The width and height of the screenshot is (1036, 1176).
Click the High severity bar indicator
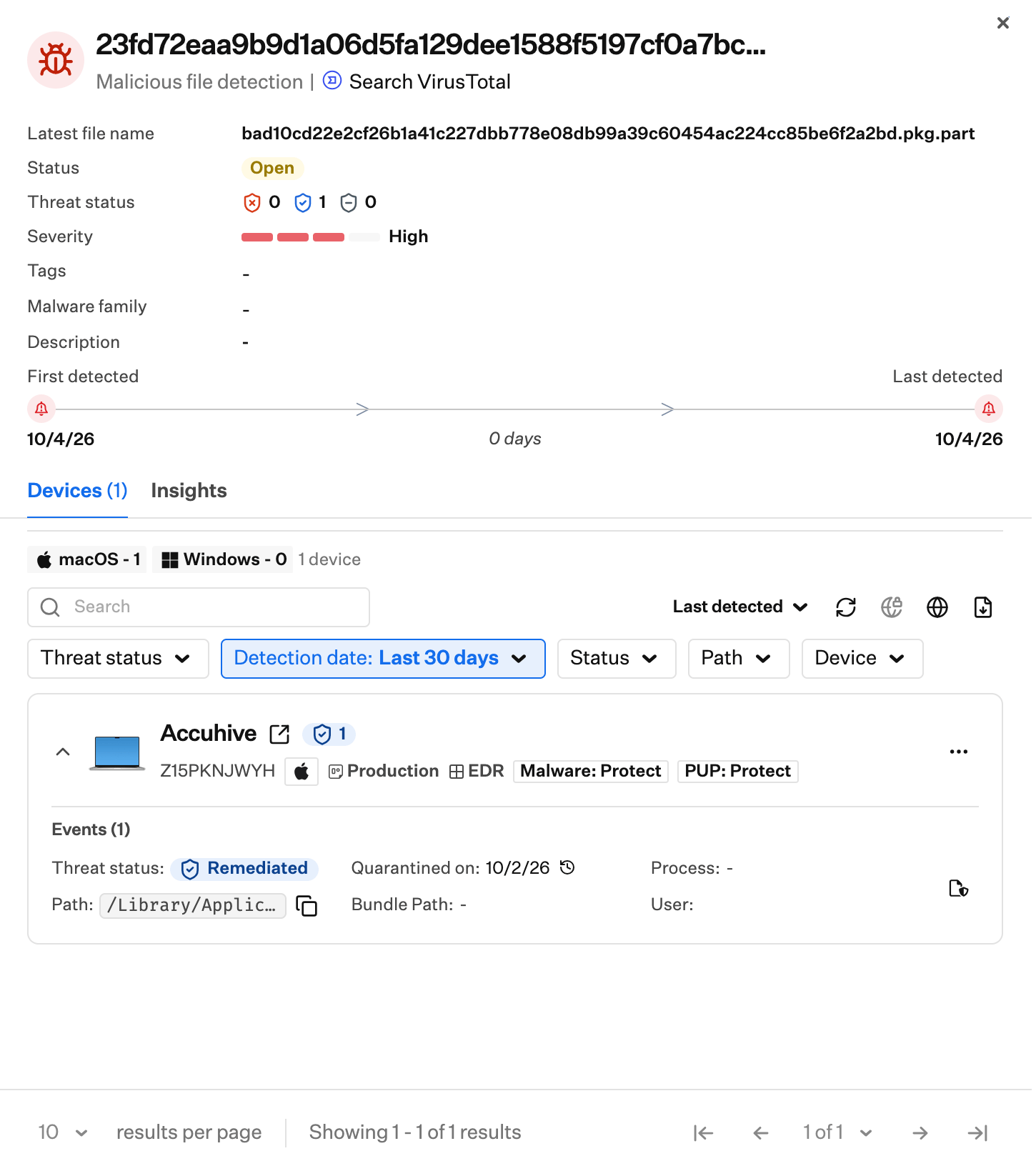311,237
